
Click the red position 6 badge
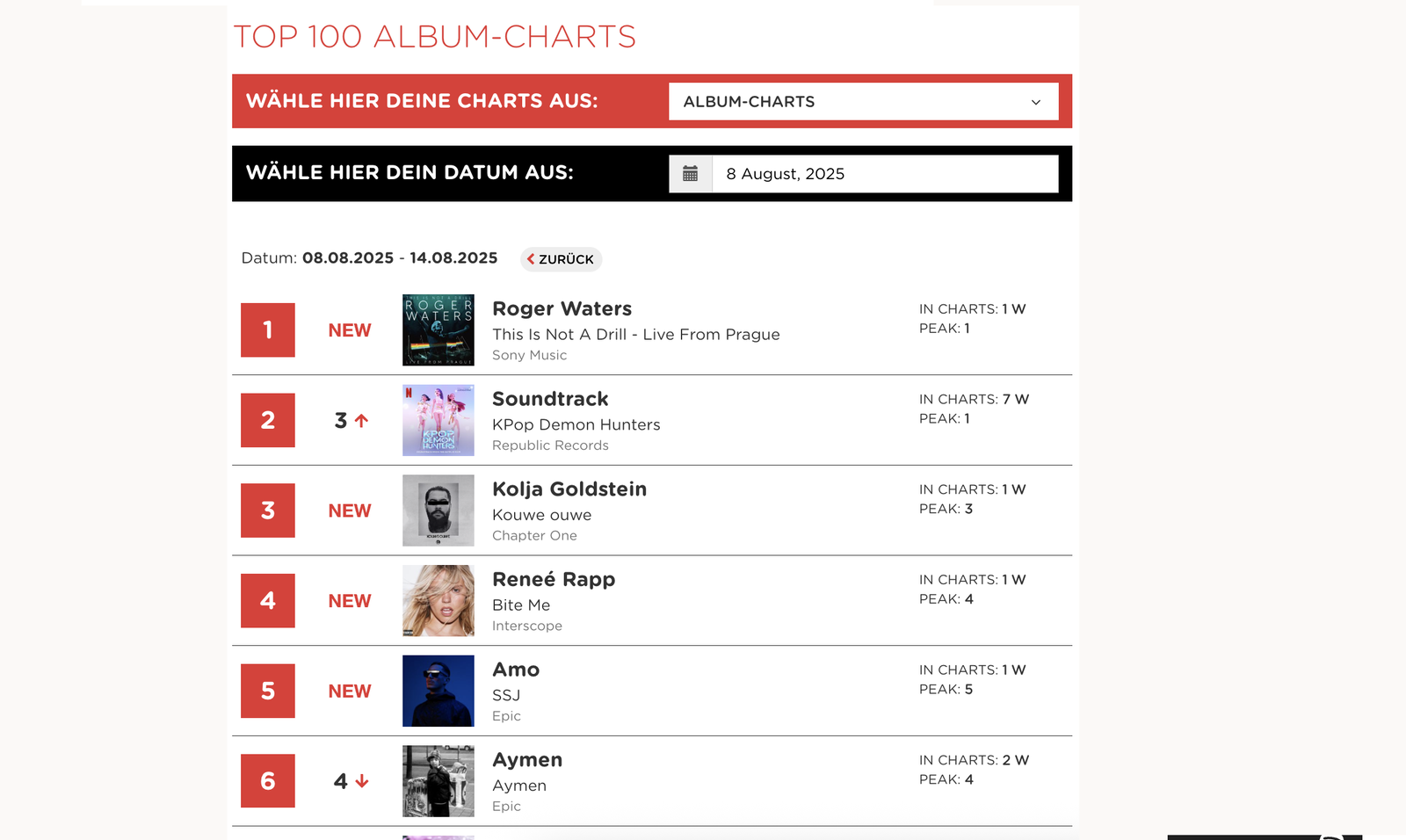point(267,780)
